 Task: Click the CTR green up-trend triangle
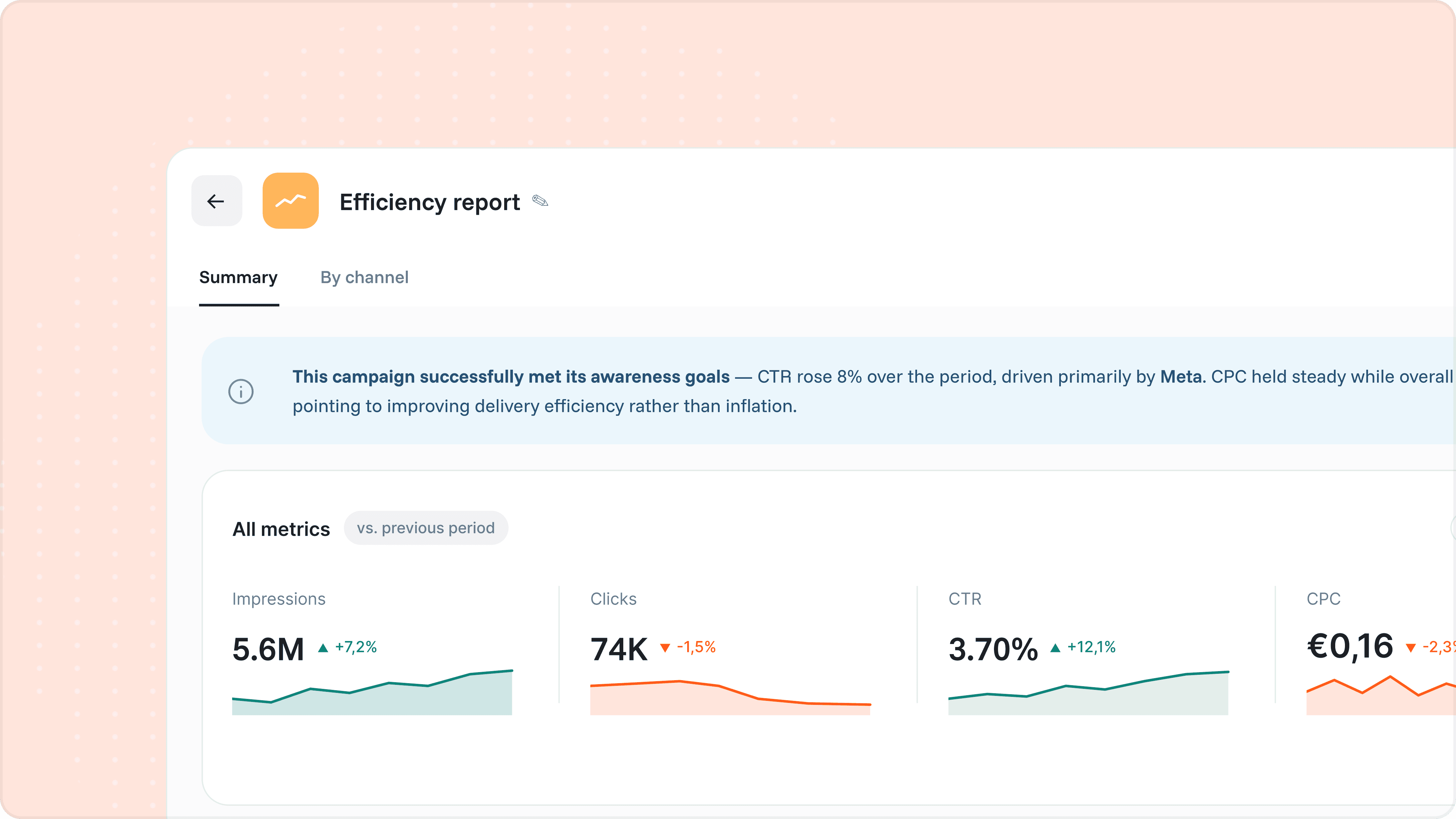1055,648
